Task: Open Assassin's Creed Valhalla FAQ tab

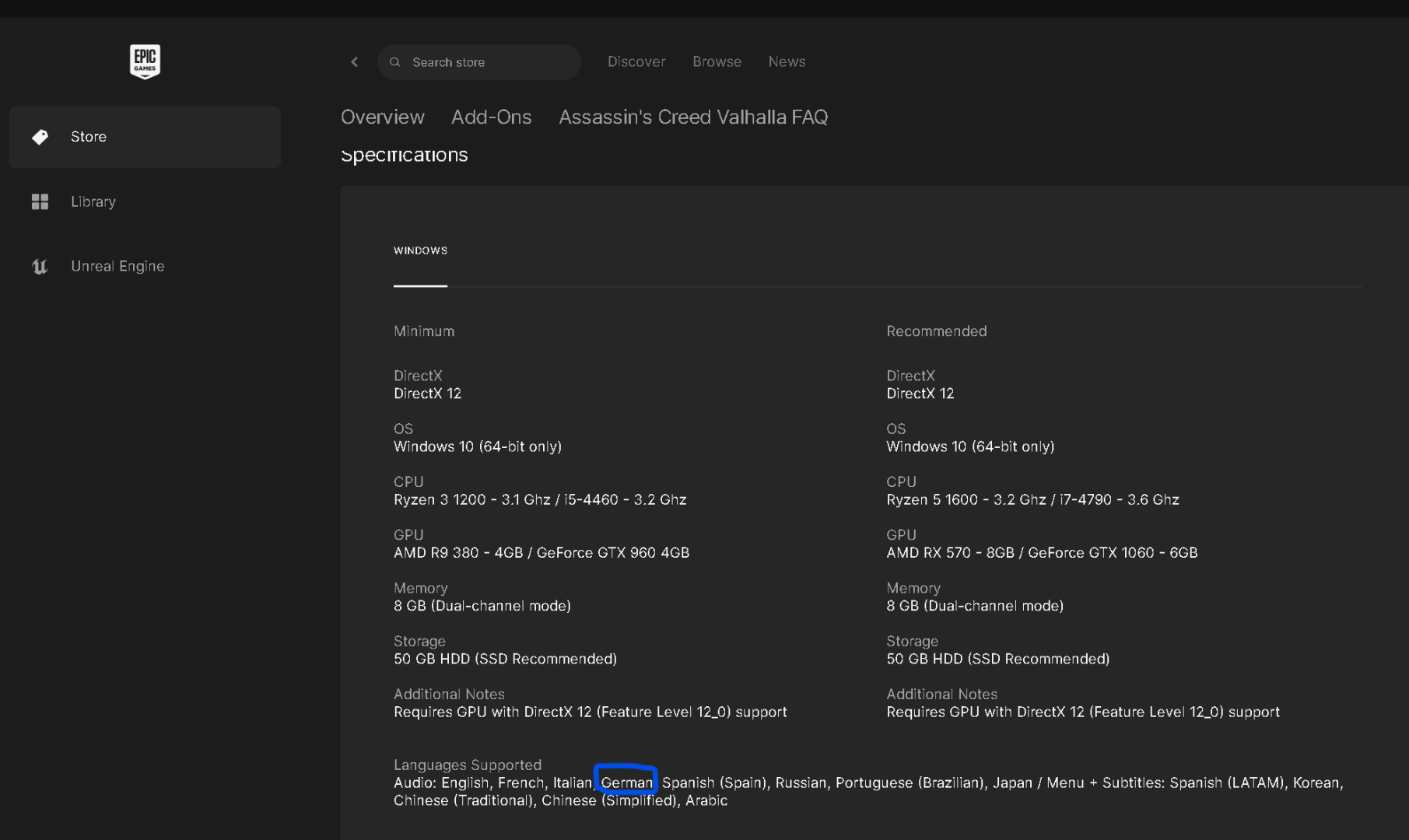Action: [693, 117]
